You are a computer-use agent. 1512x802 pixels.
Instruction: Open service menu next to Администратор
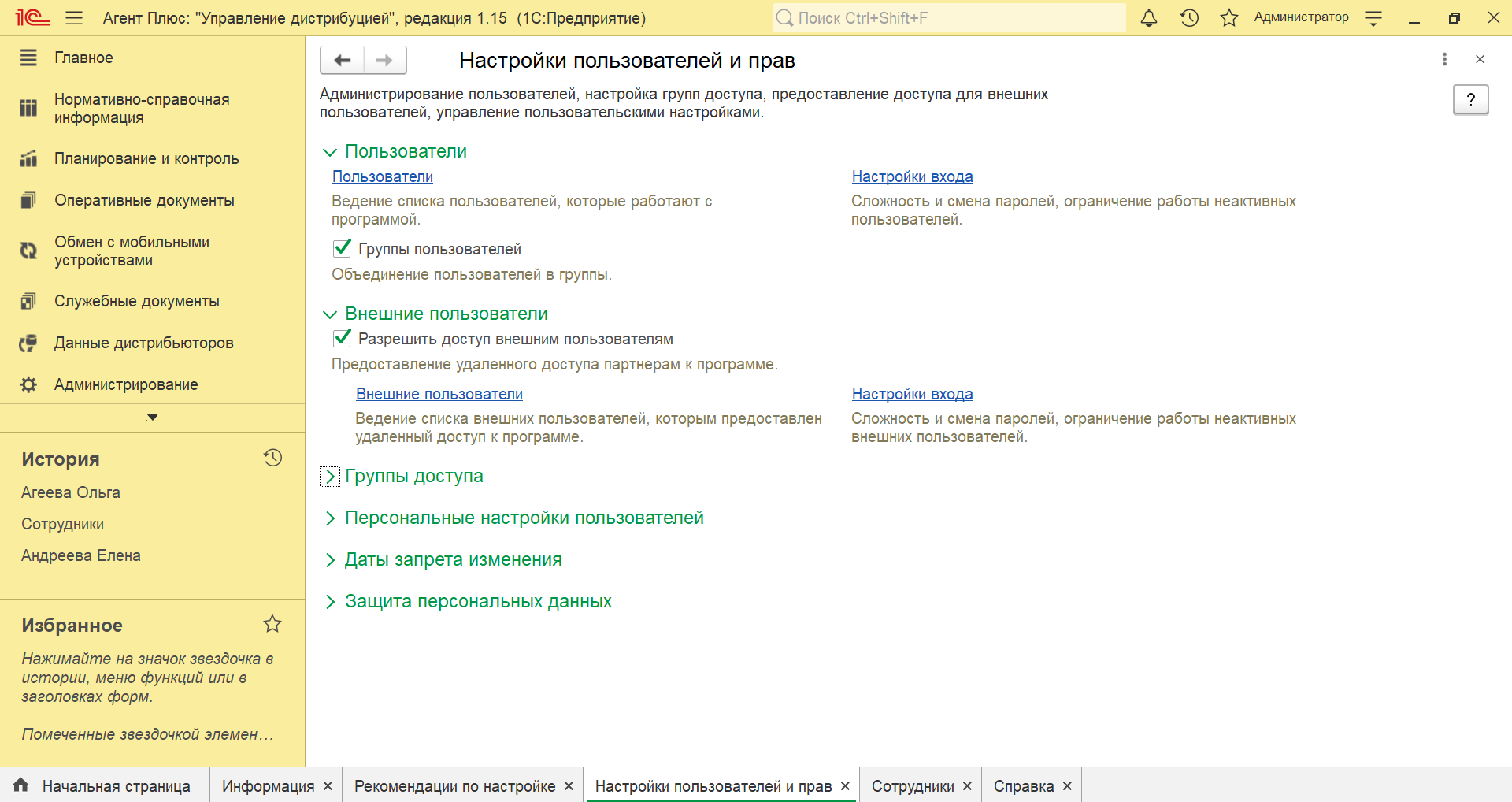click(1373, 18)
